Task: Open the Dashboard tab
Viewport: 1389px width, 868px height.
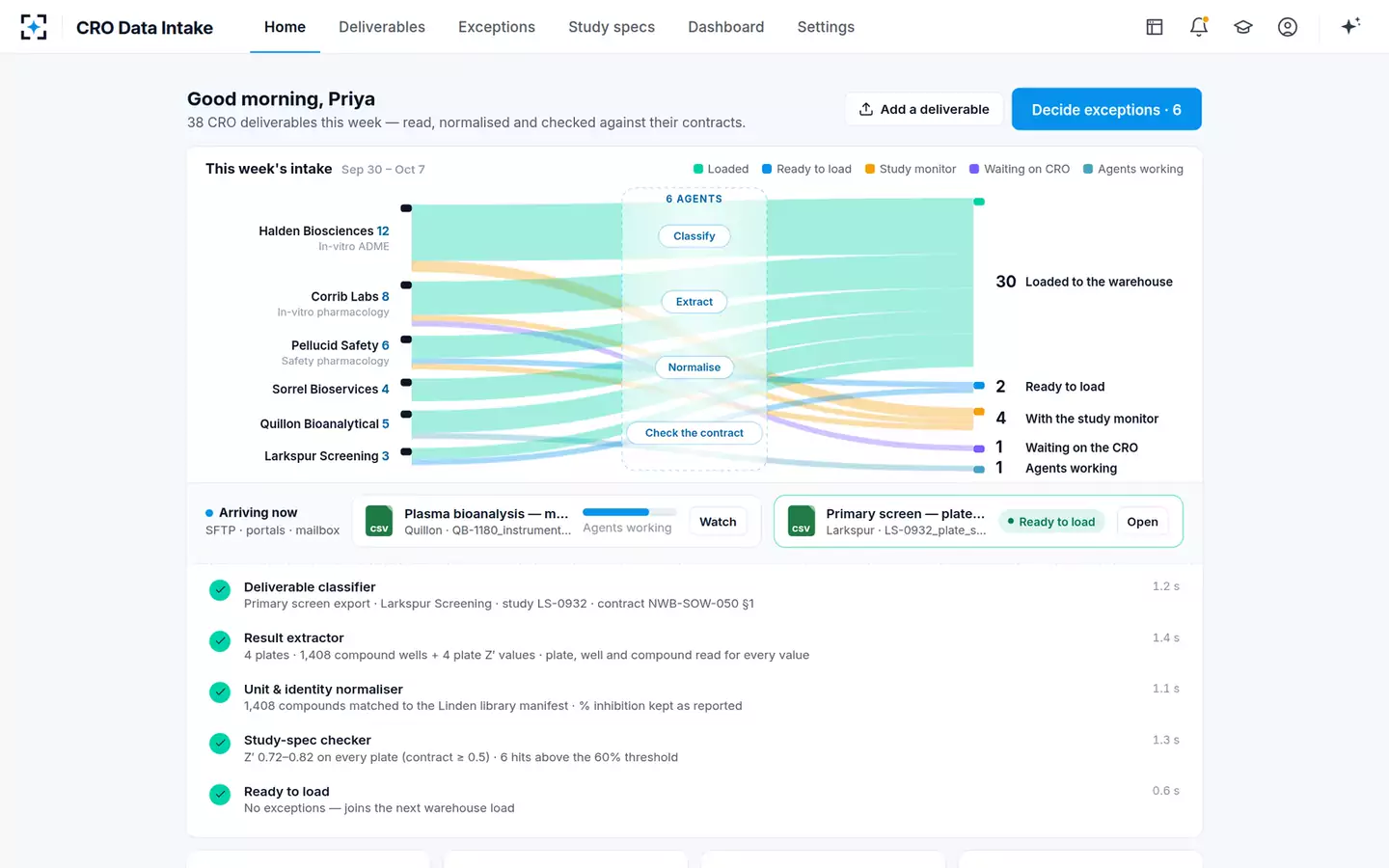Action: [x=726, y=27]
